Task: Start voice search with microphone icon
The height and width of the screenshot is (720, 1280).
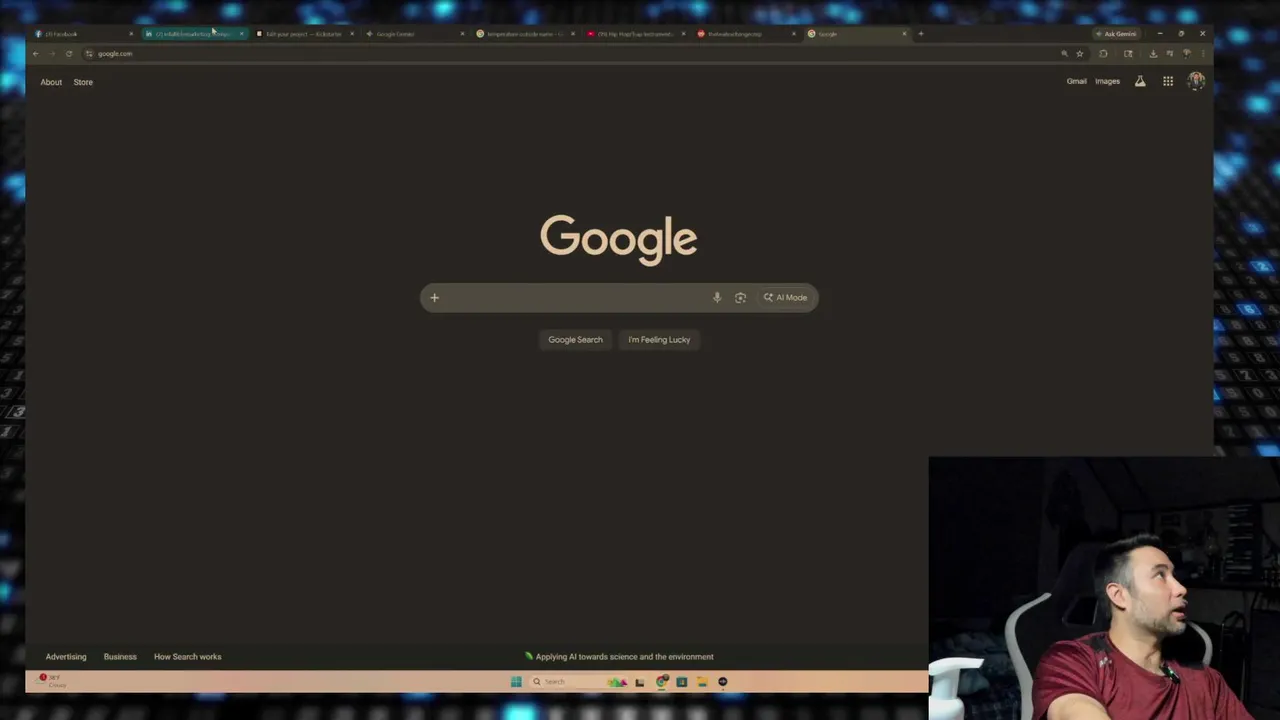Action: 716,297
